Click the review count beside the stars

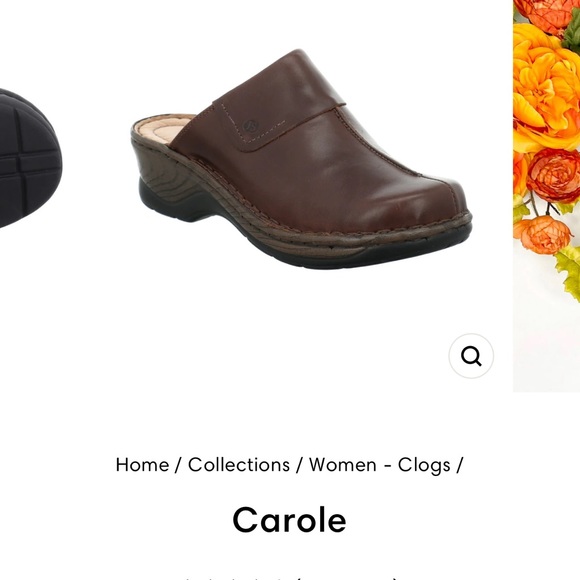click(348, 578)
